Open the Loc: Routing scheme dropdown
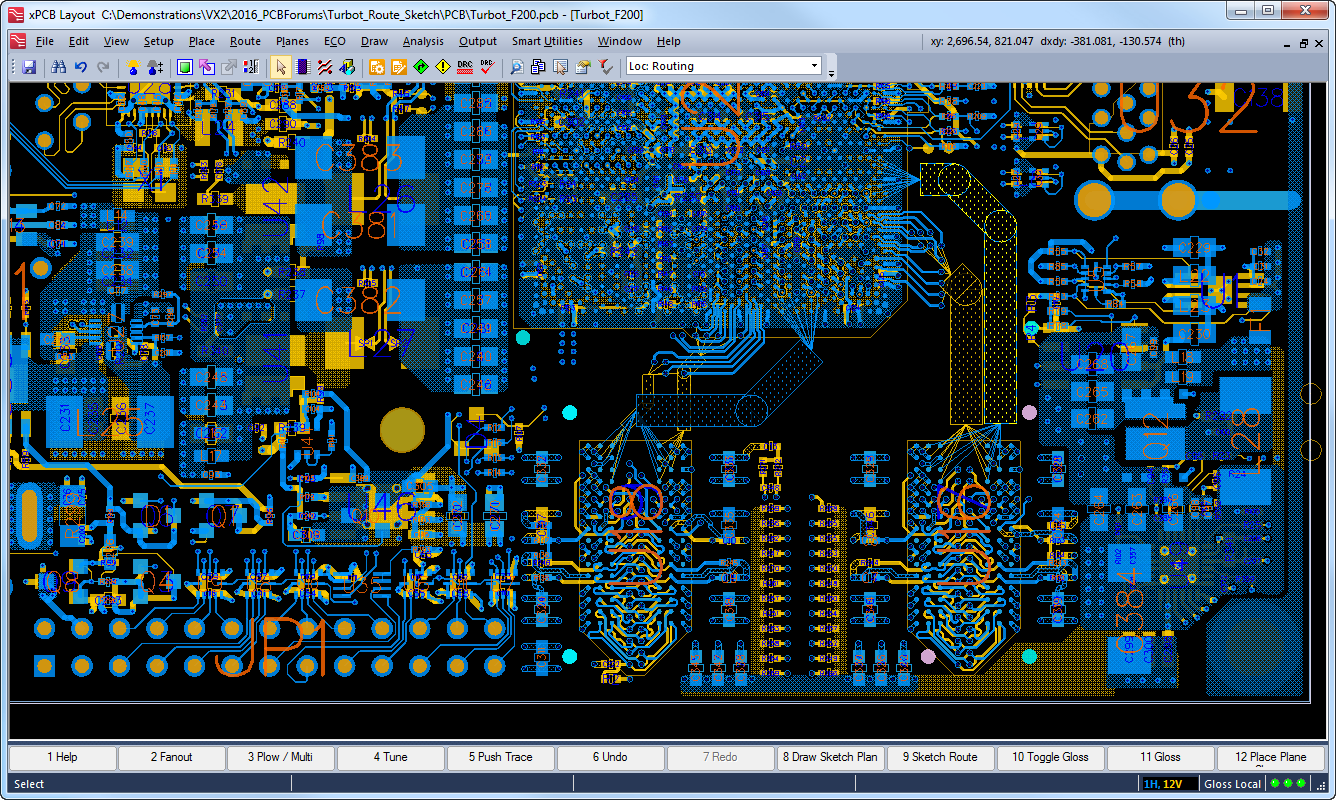Screen dimensions: 1336x800 [x=814, y=66]
